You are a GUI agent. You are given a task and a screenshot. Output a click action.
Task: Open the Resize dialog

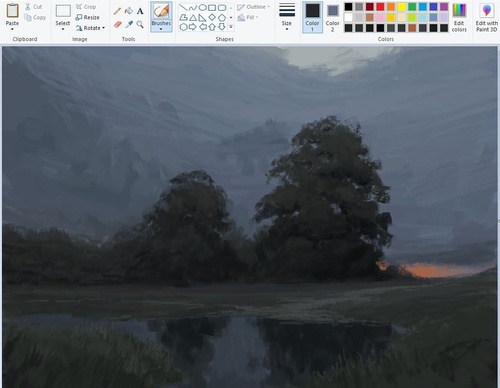(x=88, y=17)
